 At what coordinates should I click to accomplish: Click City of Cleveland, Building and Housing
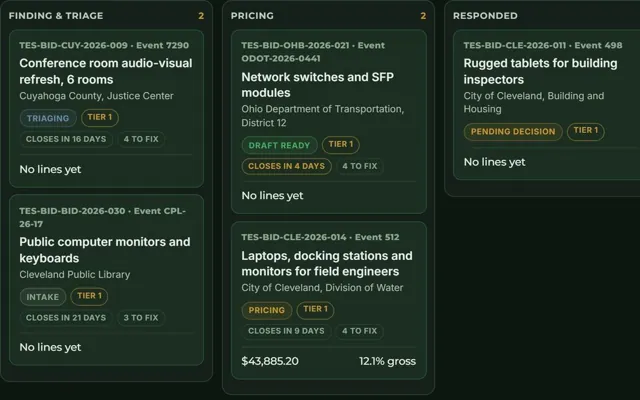(533, 102)
